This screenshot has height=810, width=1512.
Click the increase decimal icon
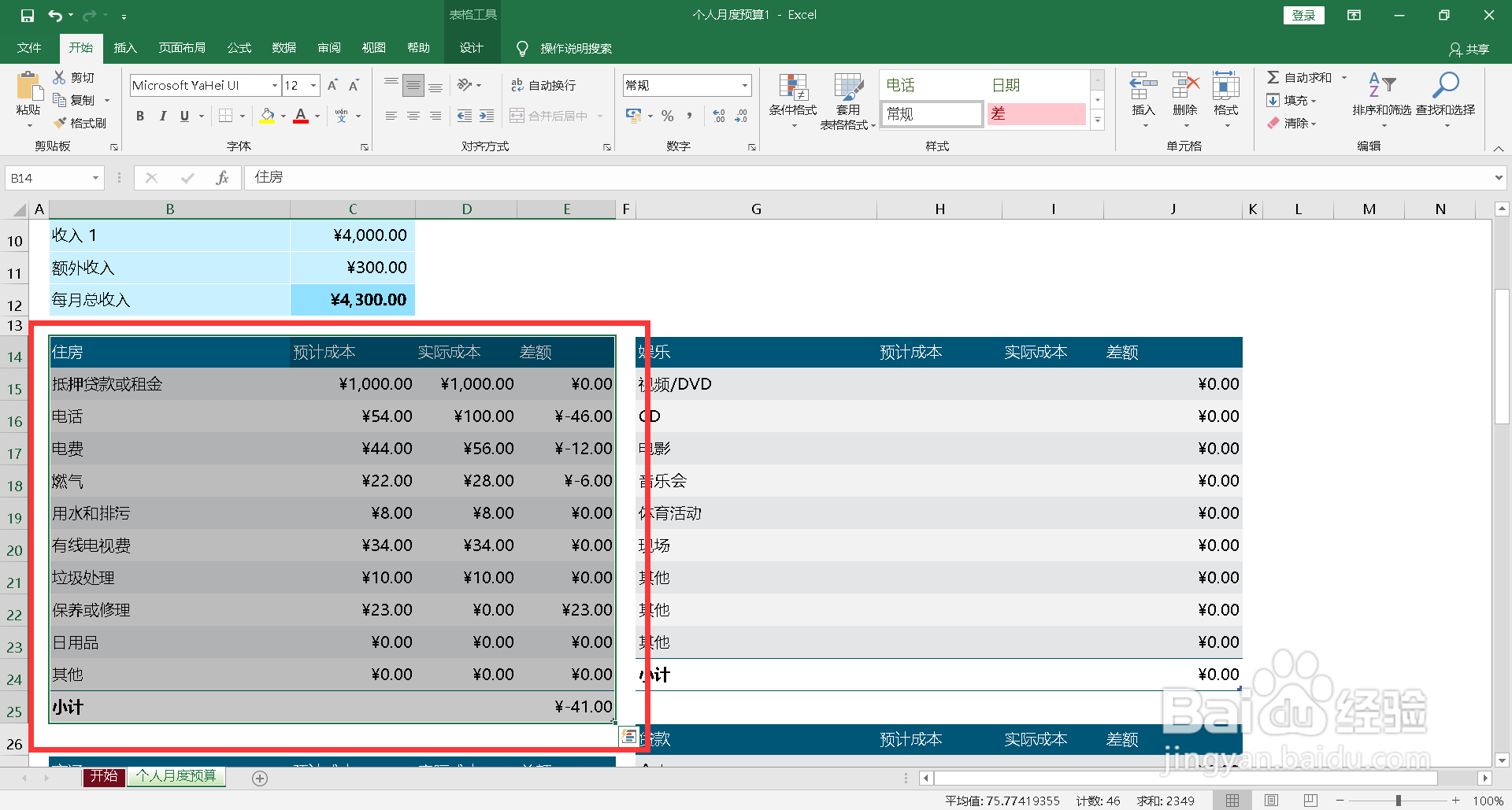pos(719,116)
